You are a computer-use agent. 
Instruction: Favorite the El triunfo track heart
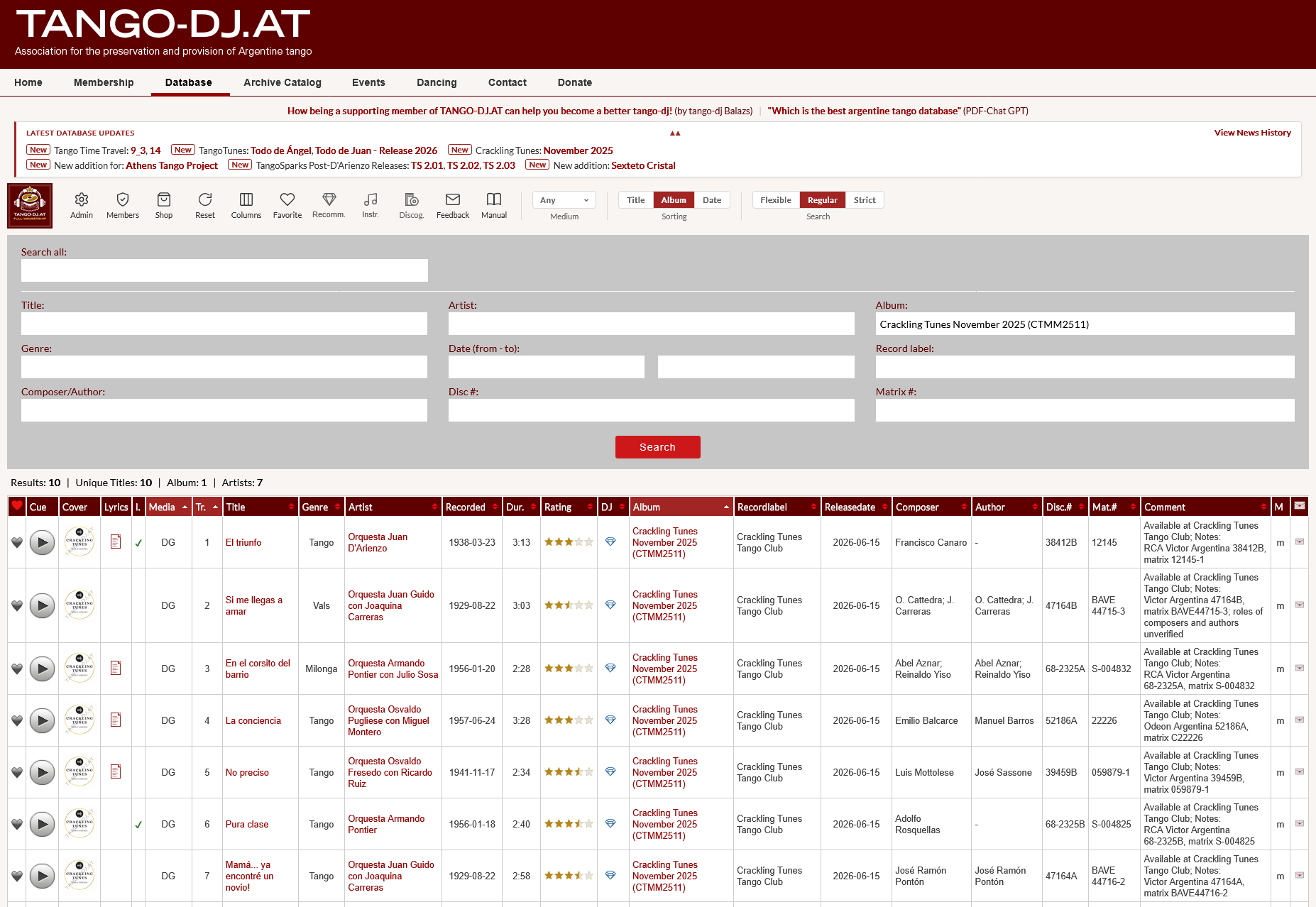click(17, 543)
